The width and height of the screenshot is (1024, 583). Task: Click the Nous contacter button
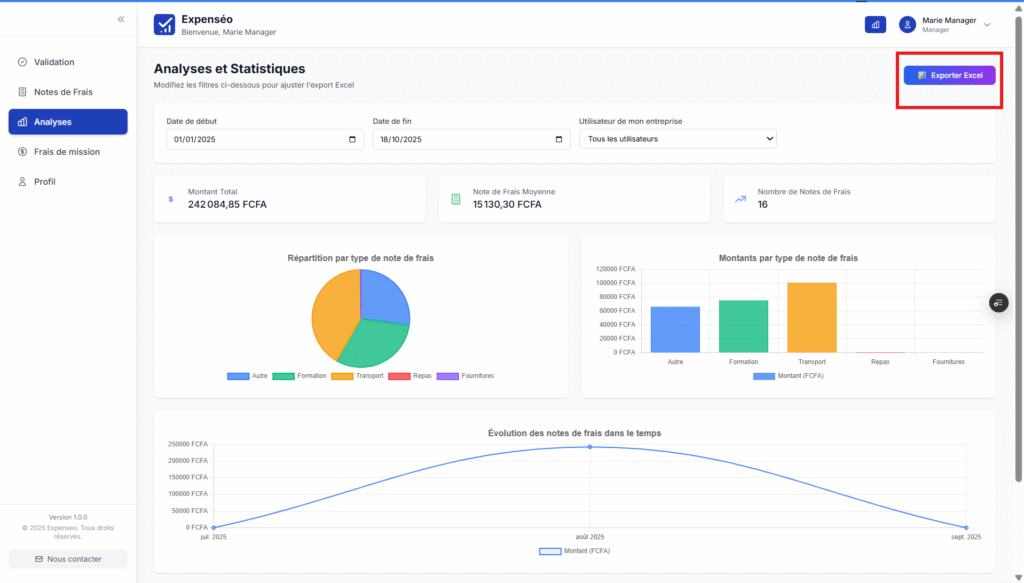click(68, 559)
